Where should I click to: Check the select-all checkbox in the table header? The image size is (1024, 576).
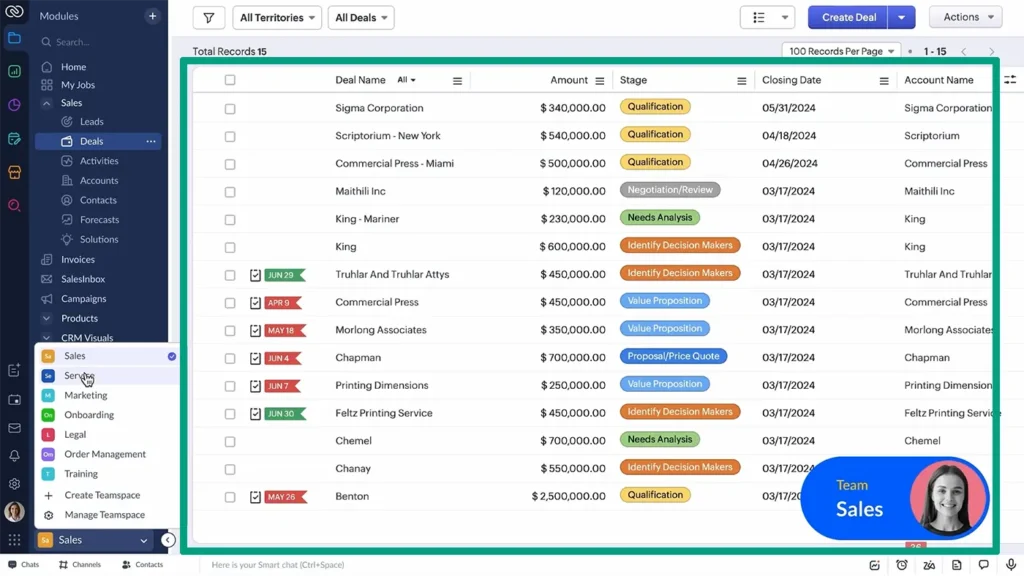(230, 79)
